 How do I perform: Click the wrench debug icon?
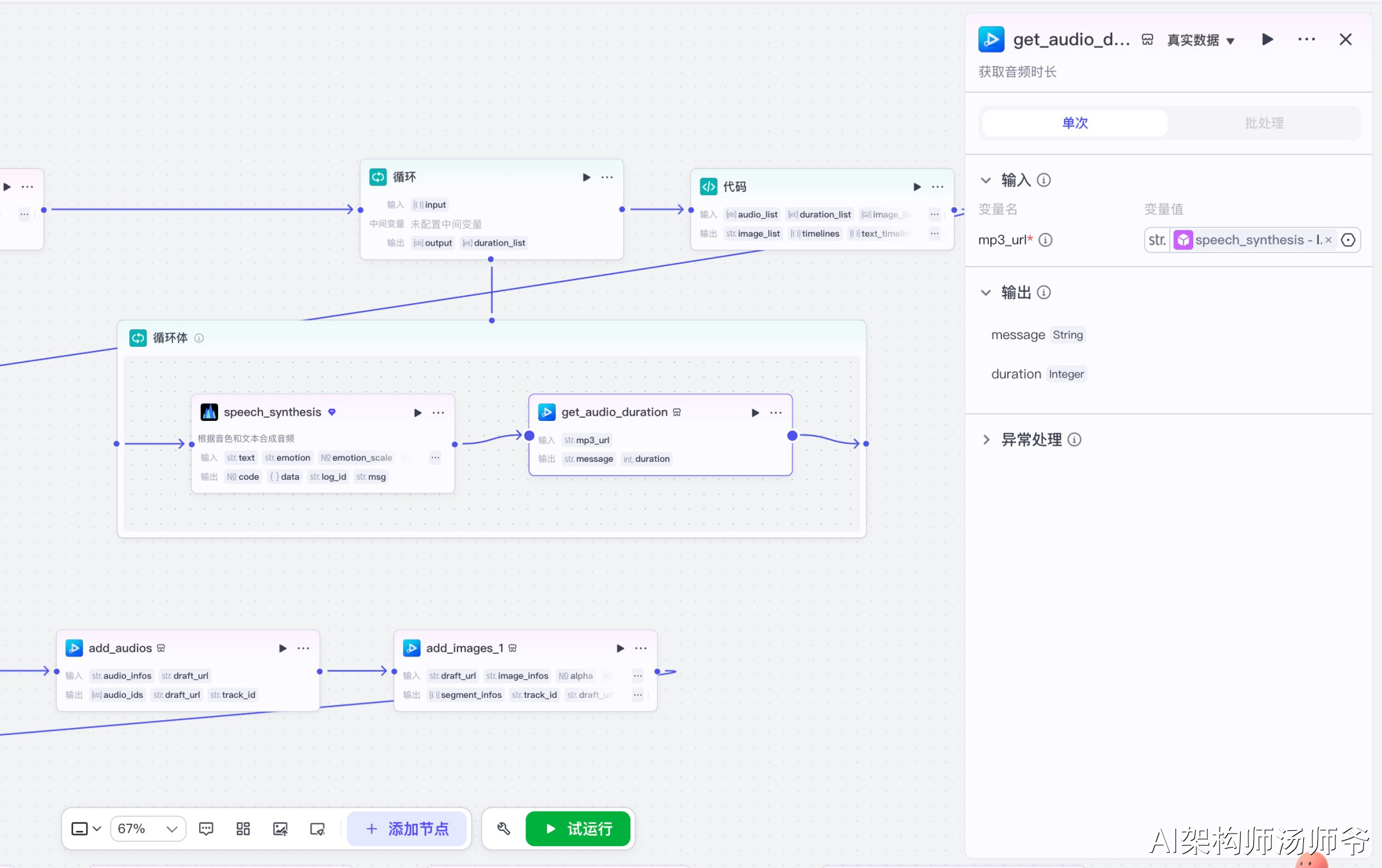[504, 829]
